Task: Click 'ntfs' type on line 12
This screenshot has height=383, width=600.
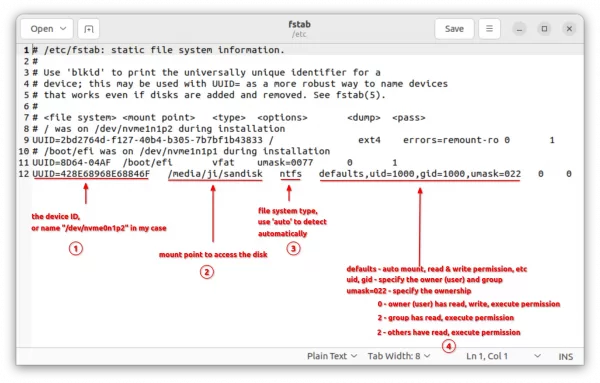Action: click(290, 174)
